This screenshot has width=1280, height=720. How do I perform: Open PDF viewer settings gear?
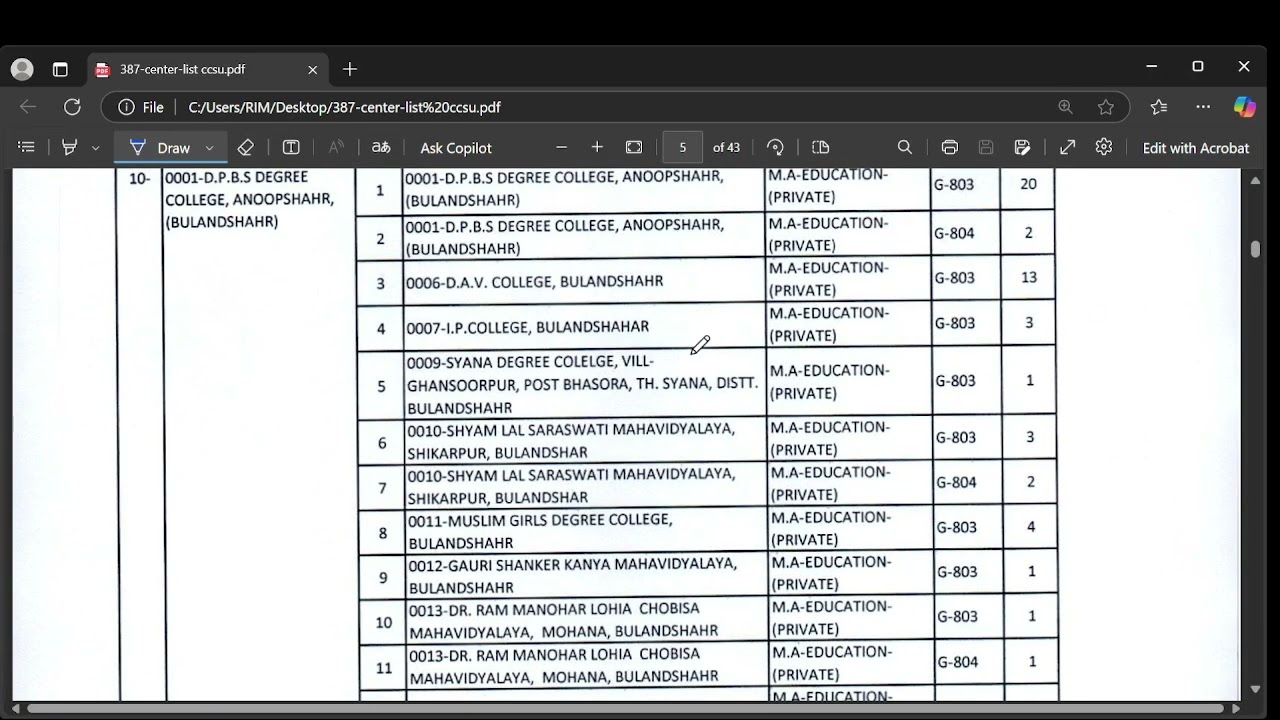pyautogui.click(x=1104, y=147)
